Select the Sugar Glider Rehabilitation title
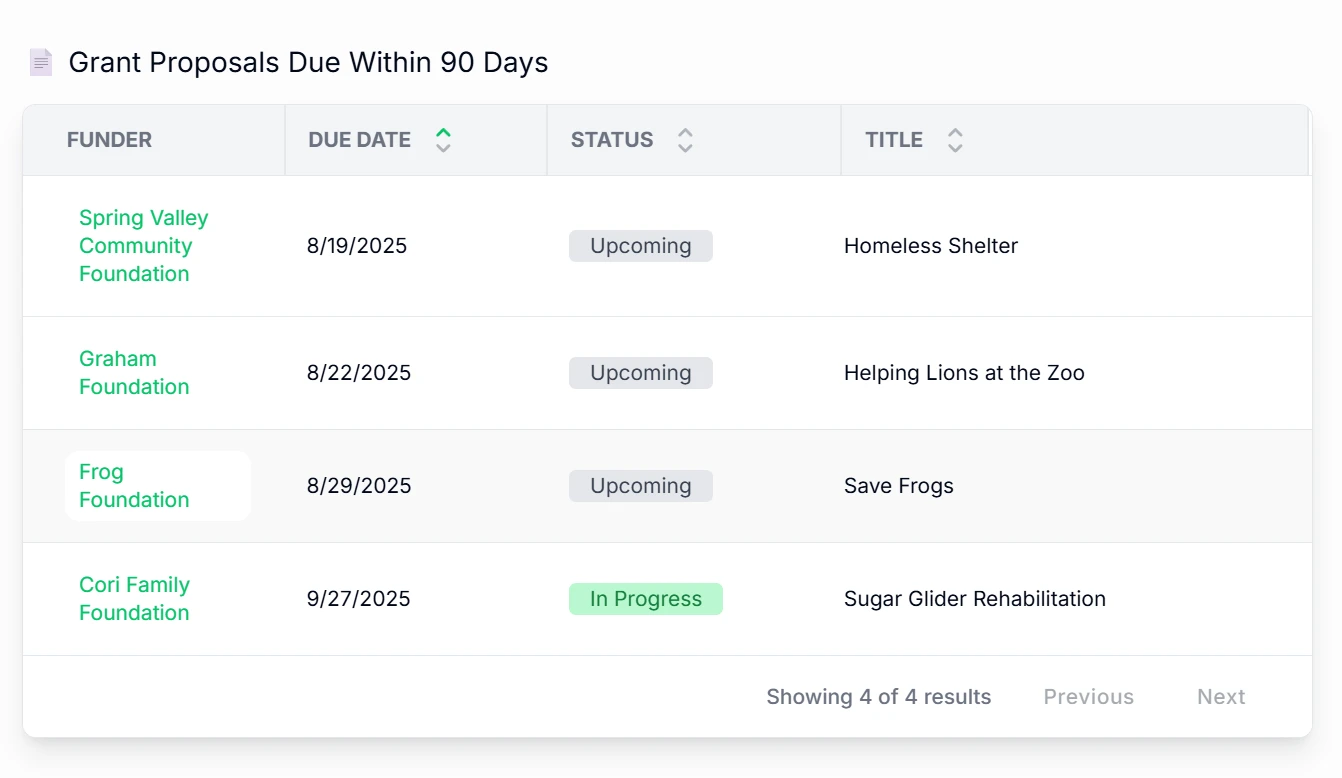The width and height of the screenshot is (1342, 778). (974, 599)
